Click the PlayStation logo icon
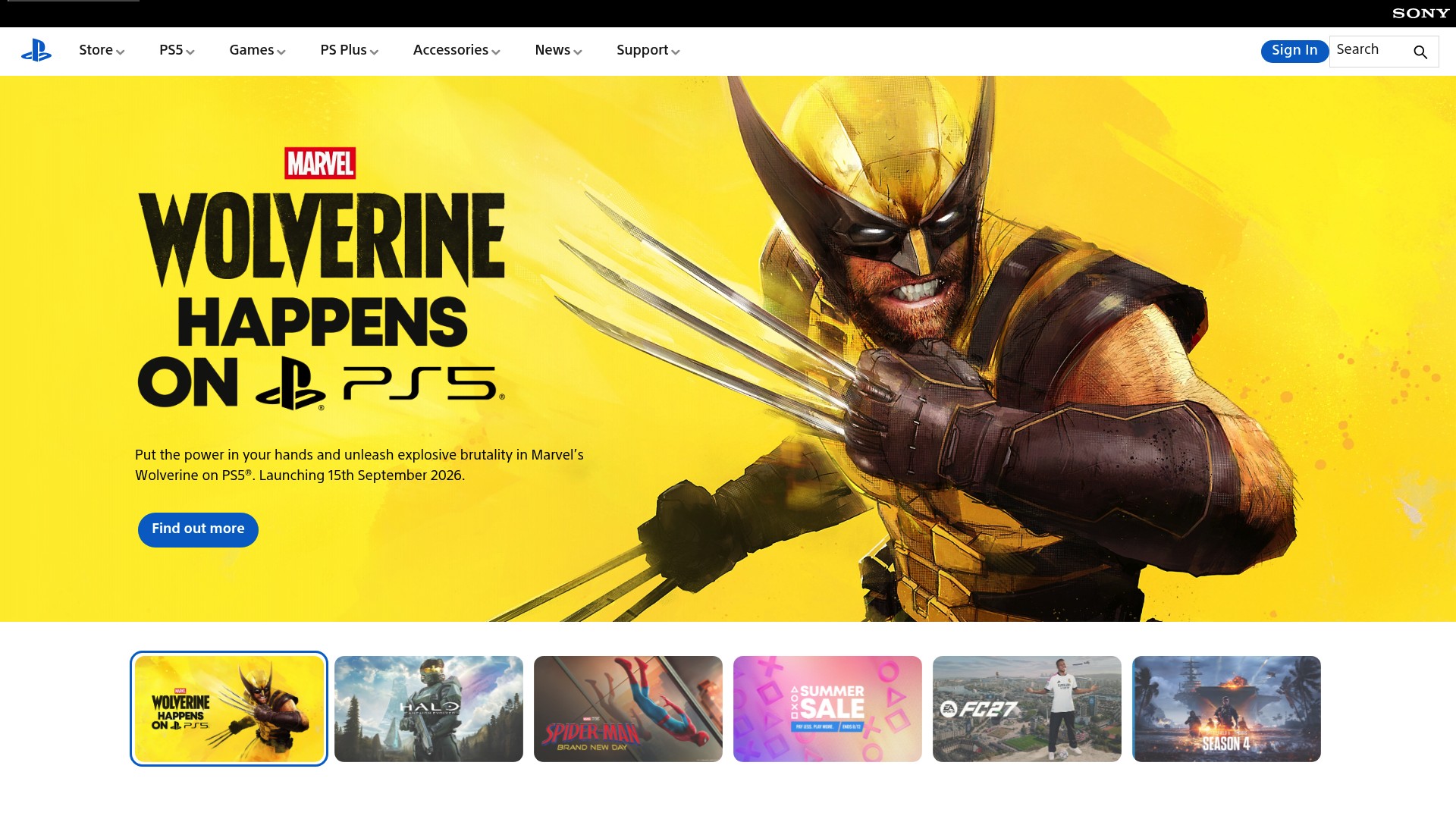Screen dimensions: 1456x819 [x=36, y=51]
